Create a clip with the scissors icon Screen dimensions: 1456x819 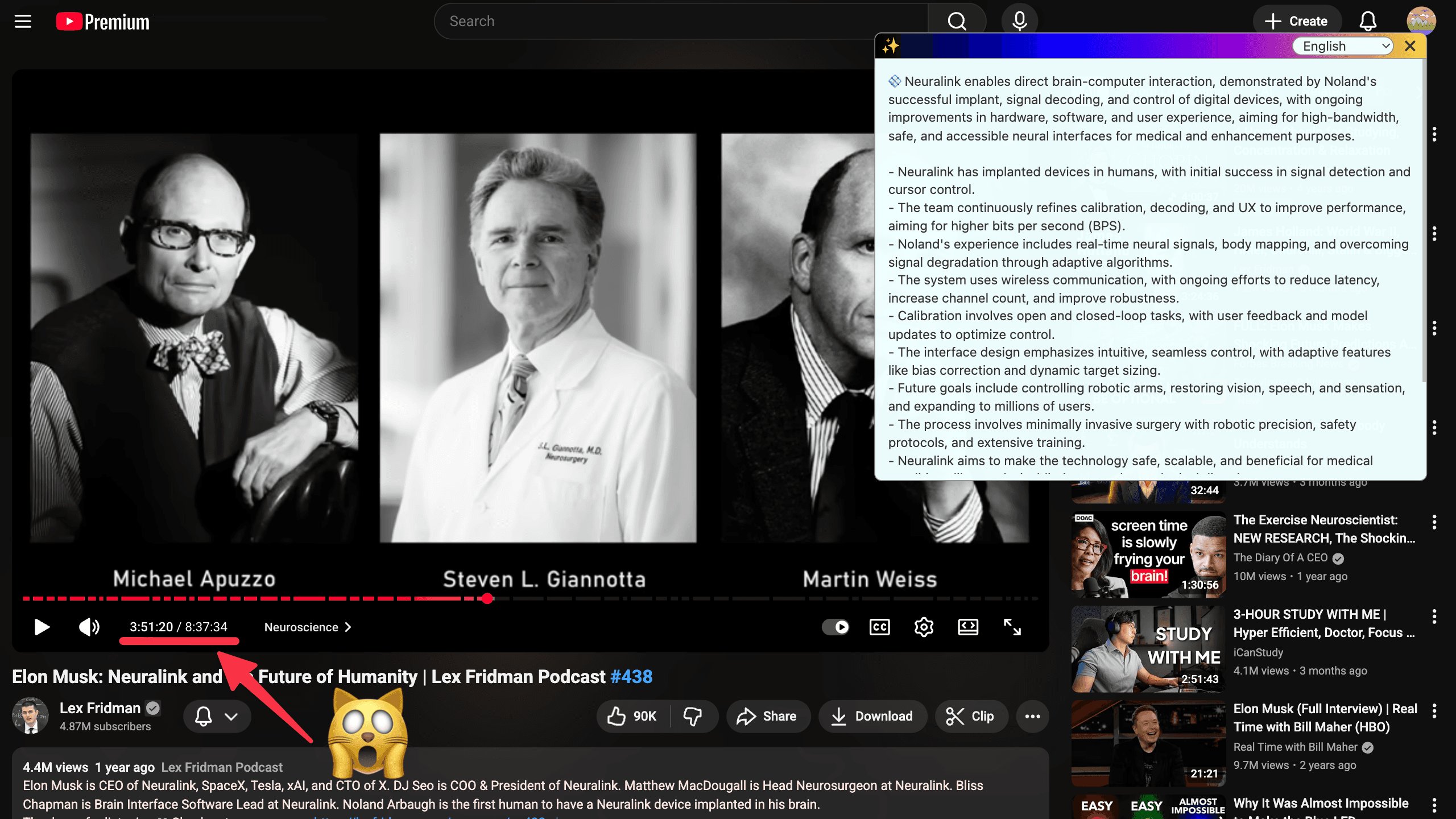[971, 716]
